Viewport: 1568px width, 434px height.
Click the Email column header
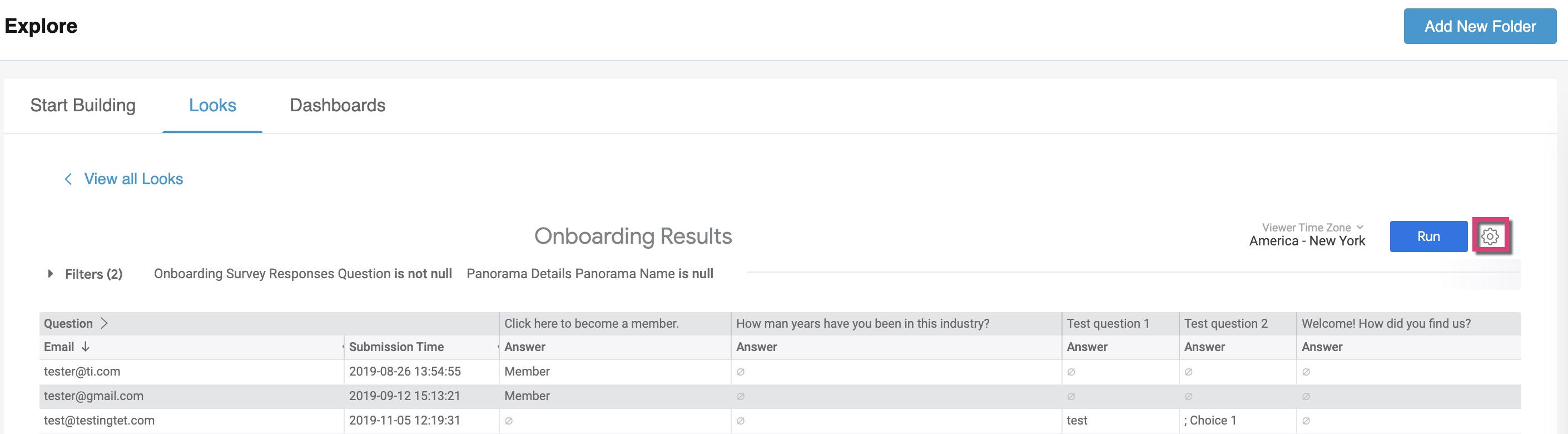(59, 347)
